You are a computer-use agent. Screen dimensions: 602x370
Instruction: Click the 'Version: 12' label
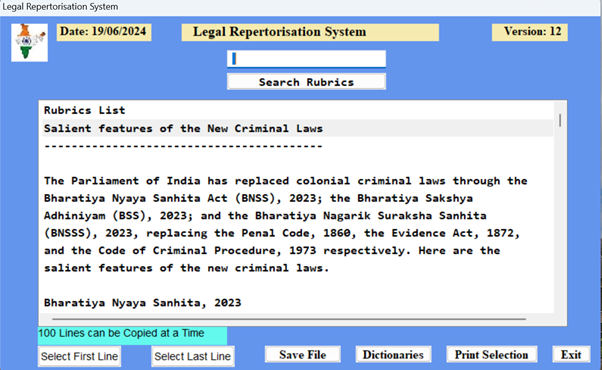coord(530,32)
